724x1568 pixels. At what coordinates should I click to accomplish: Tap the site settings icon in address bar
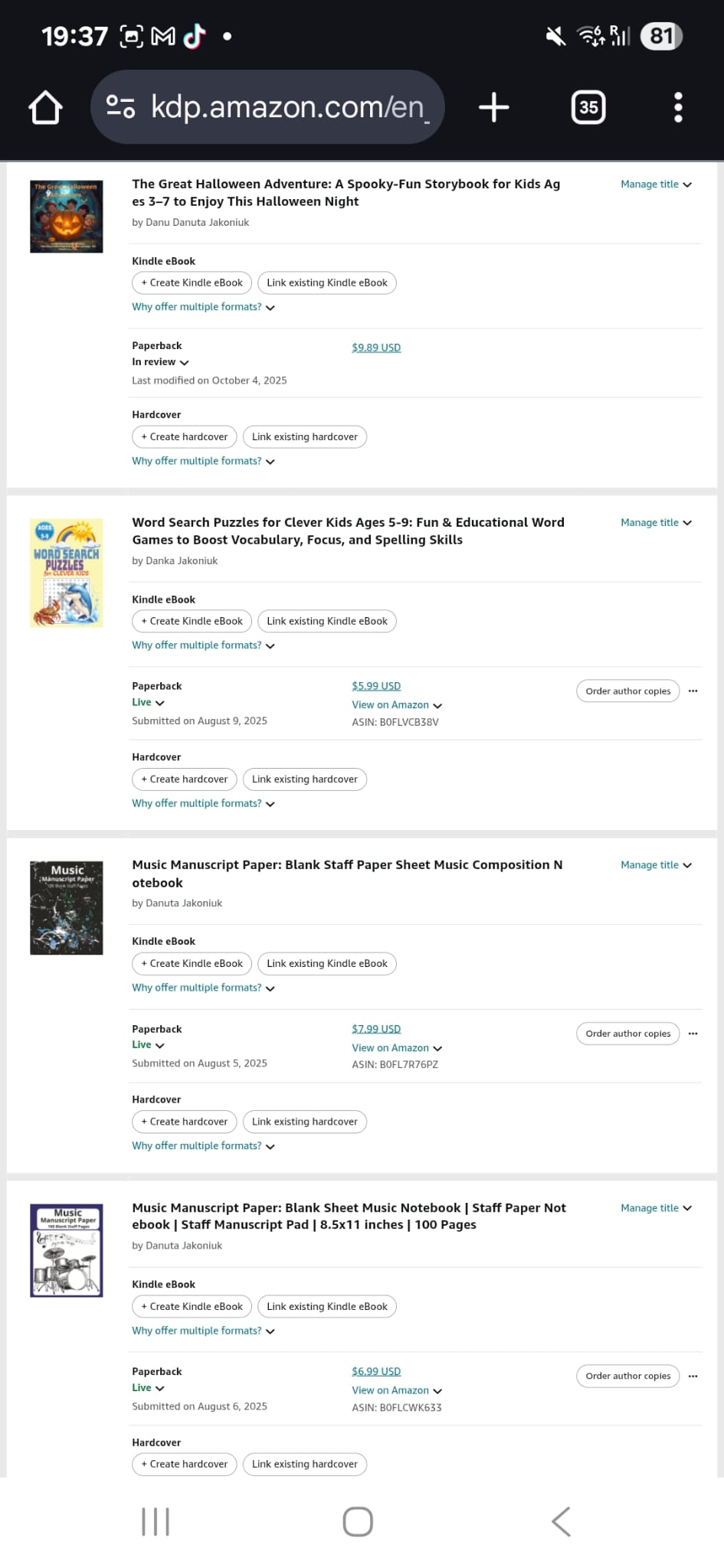pos(120,106)
